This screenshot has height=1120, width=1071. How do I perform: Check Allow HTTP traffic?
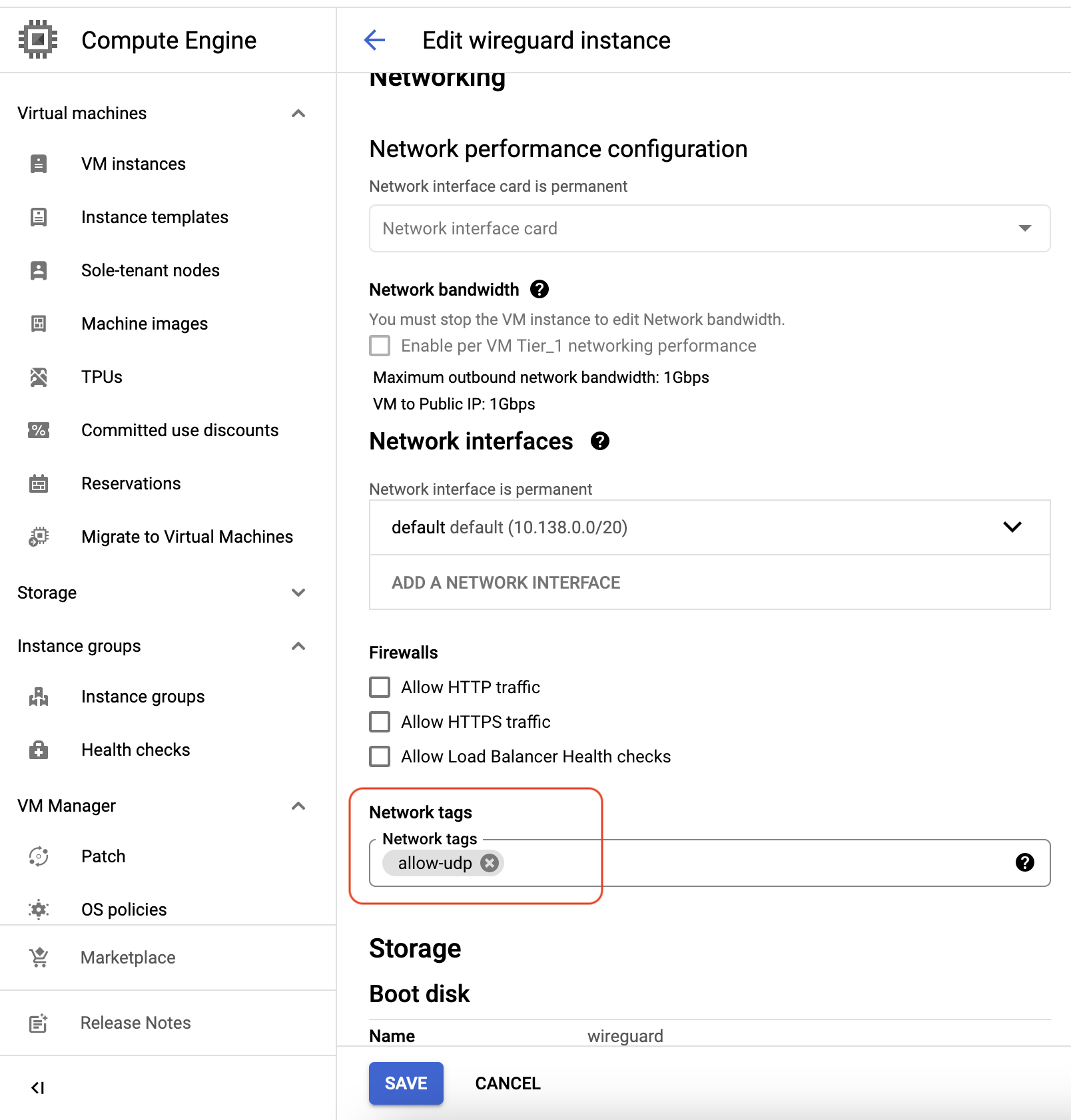coord(380,687)
